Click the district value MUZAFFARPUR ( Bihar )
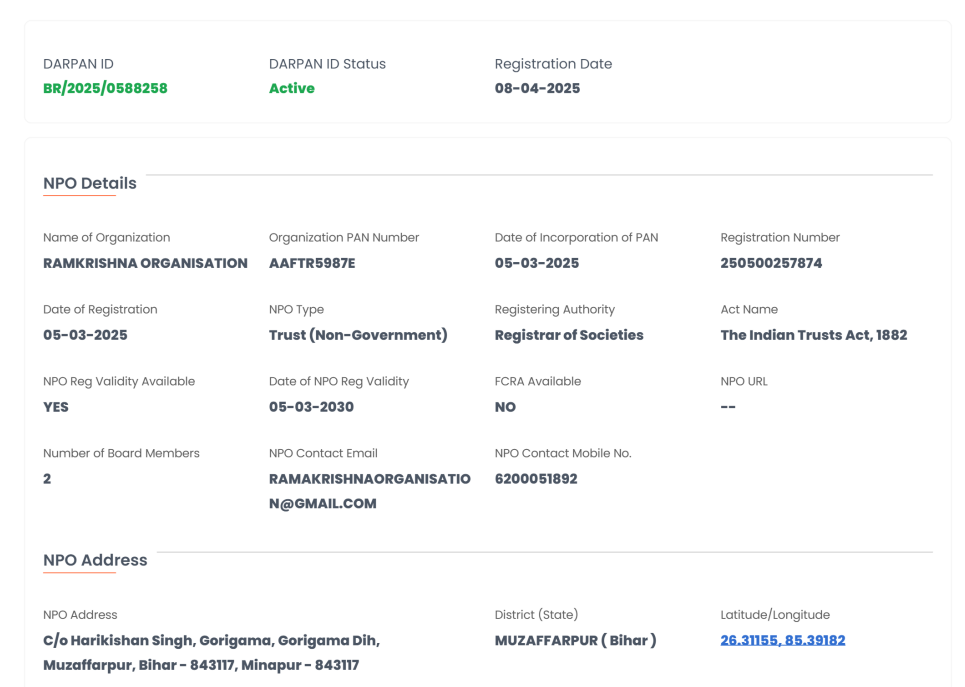 click(575, 640)
